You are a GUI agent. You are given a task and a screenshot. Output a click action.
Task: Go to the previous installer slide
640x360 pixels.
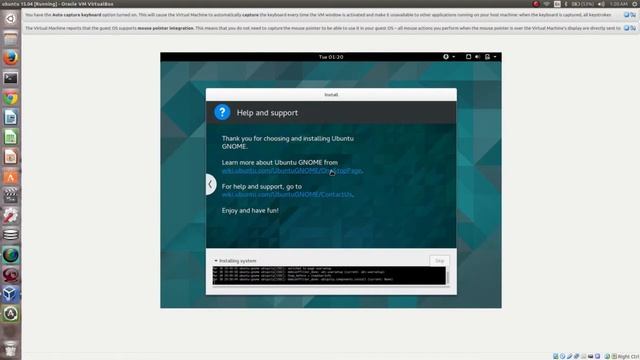[210, 184]
